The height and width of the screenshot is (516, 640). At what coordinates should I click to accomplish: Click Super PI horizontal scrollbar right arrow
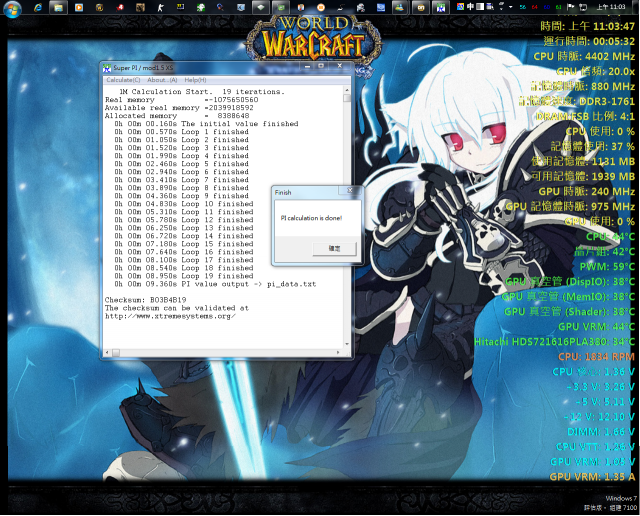tap(338, 352)
